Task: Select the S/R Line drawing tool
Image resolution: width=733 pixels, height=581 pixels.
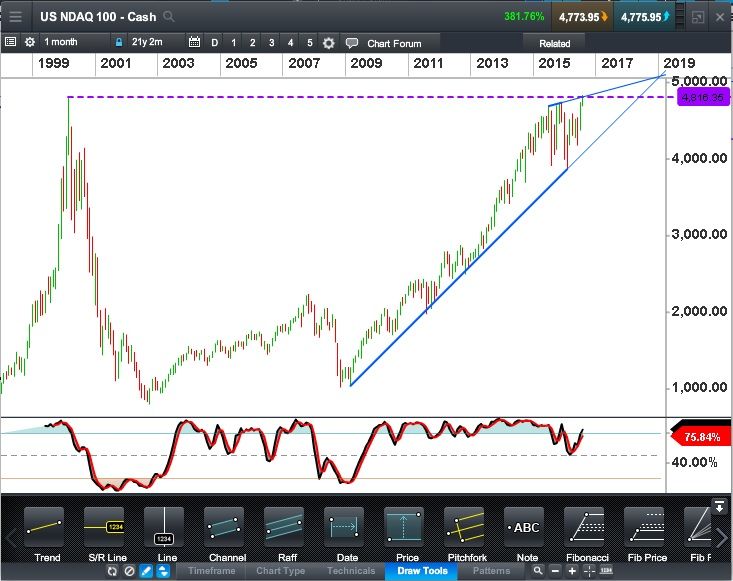Action: point(104,527)
